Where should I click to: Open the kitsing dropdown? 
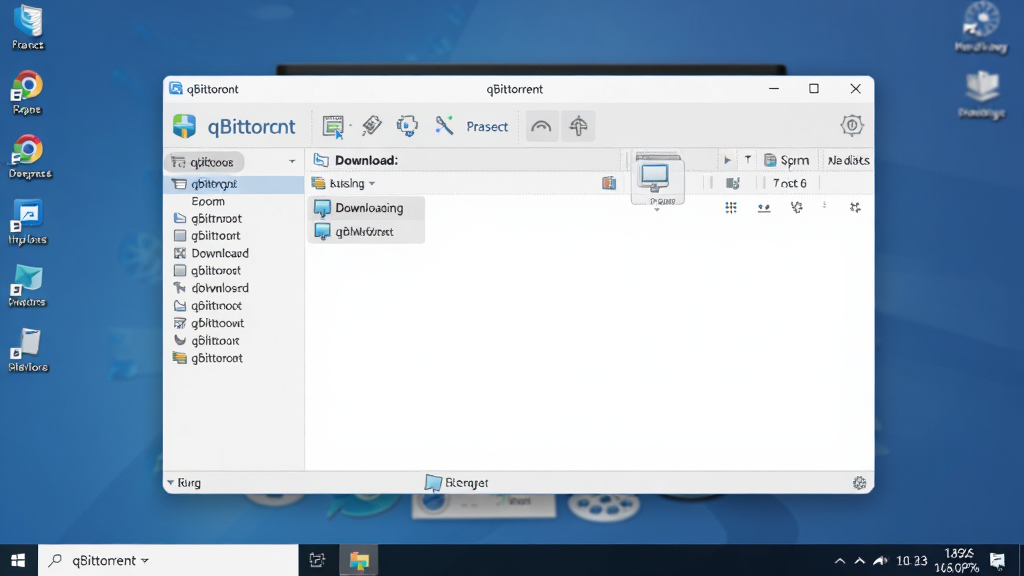[344, 184]
